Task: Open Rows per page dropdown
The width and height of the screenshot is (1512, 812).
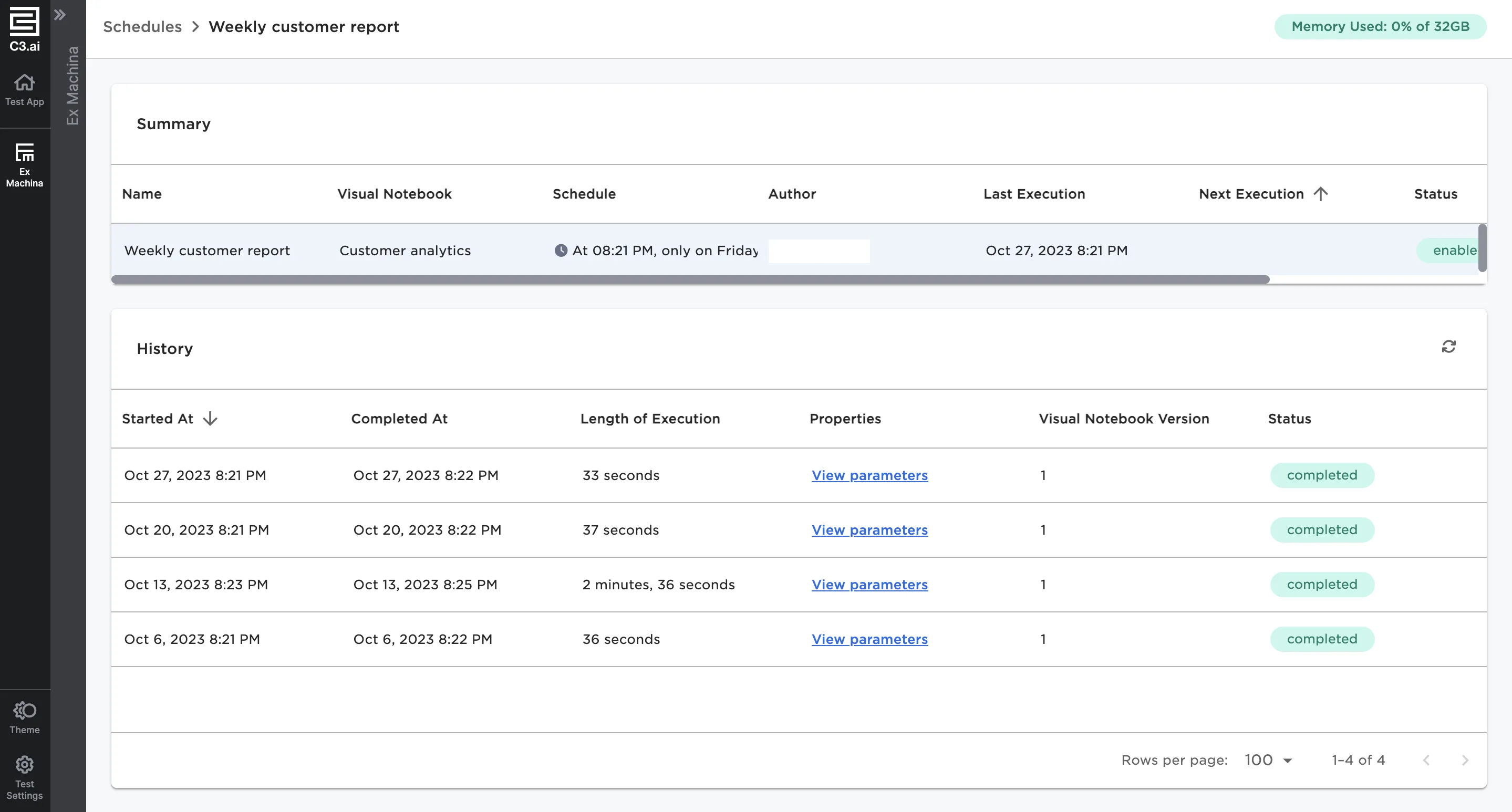Action: click(x=1269, y=761)
